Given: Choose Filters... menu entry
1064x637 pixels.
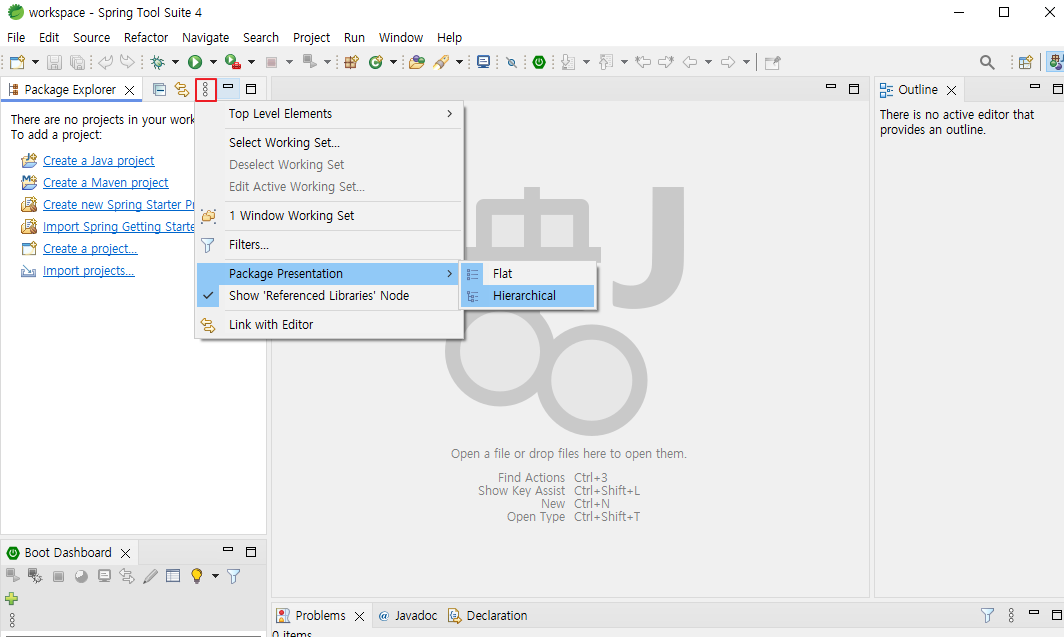Looking at the screenshot, I should click(x=330, y=245).
